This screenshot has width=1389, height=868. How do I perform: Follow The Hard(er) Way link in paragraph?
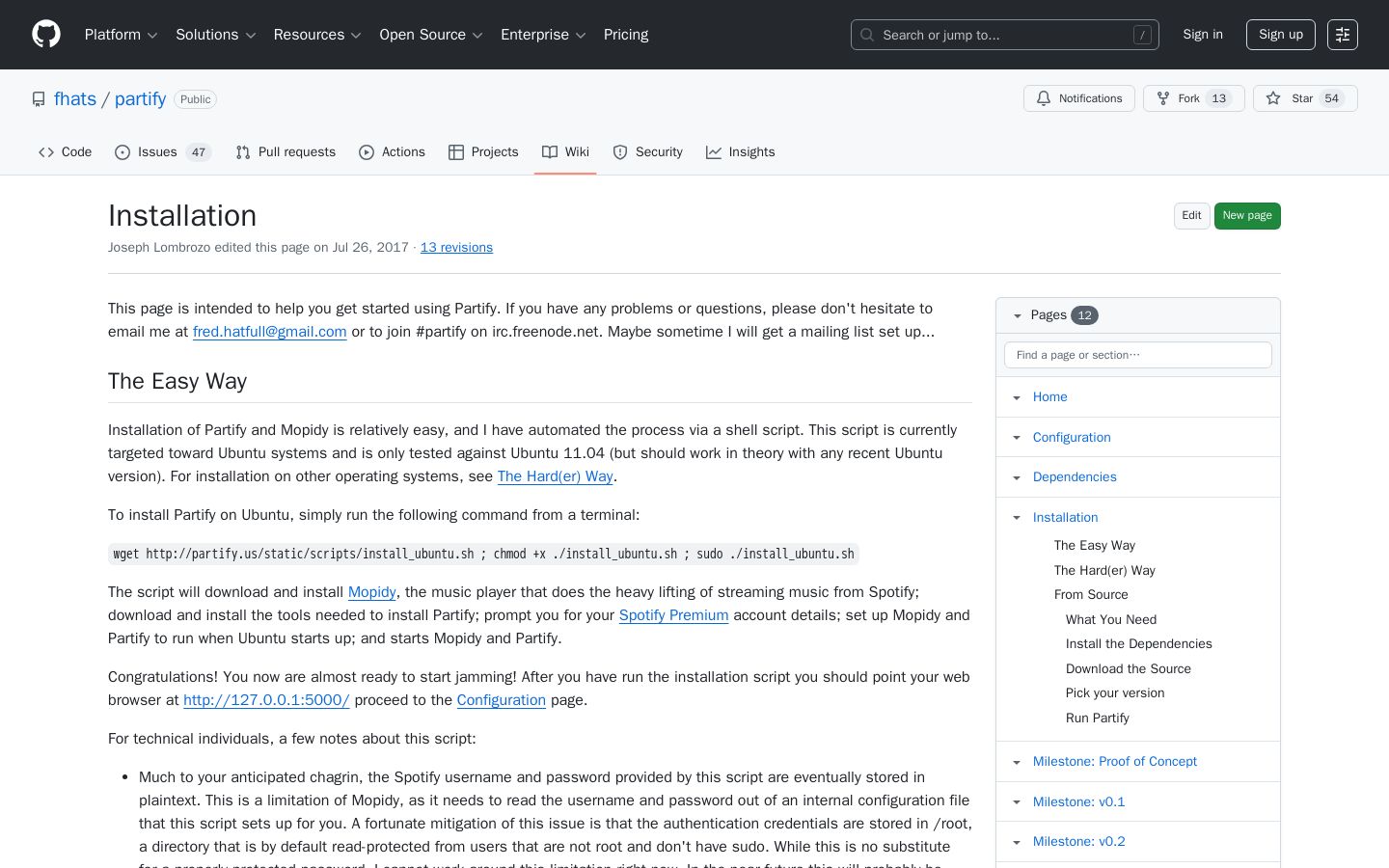555,476
